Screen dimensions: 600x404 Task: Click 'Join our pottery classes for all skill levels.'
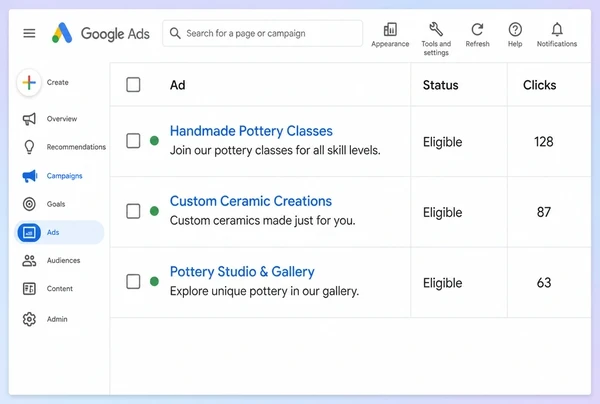pos(275,150)
